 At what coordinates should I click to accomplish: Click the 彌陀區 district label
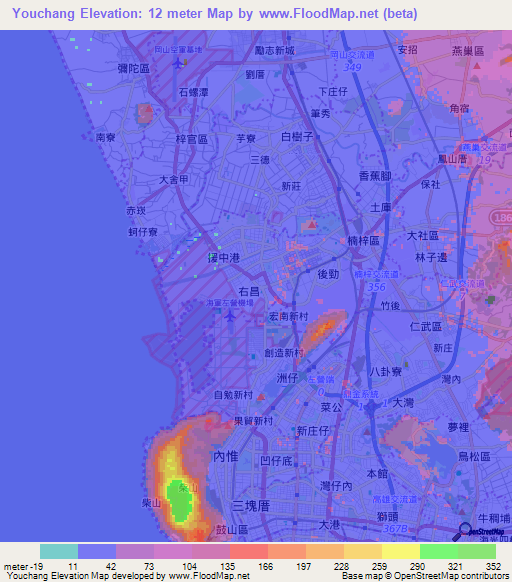click(134, 68)
